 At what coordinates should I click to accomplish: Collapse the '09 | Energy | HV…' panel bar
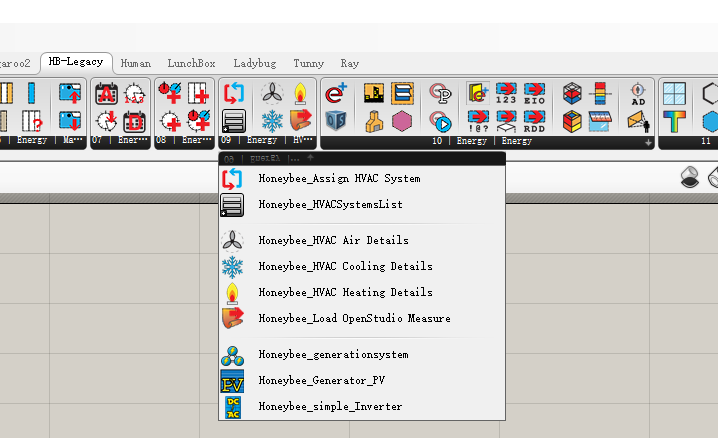[267, 140]
